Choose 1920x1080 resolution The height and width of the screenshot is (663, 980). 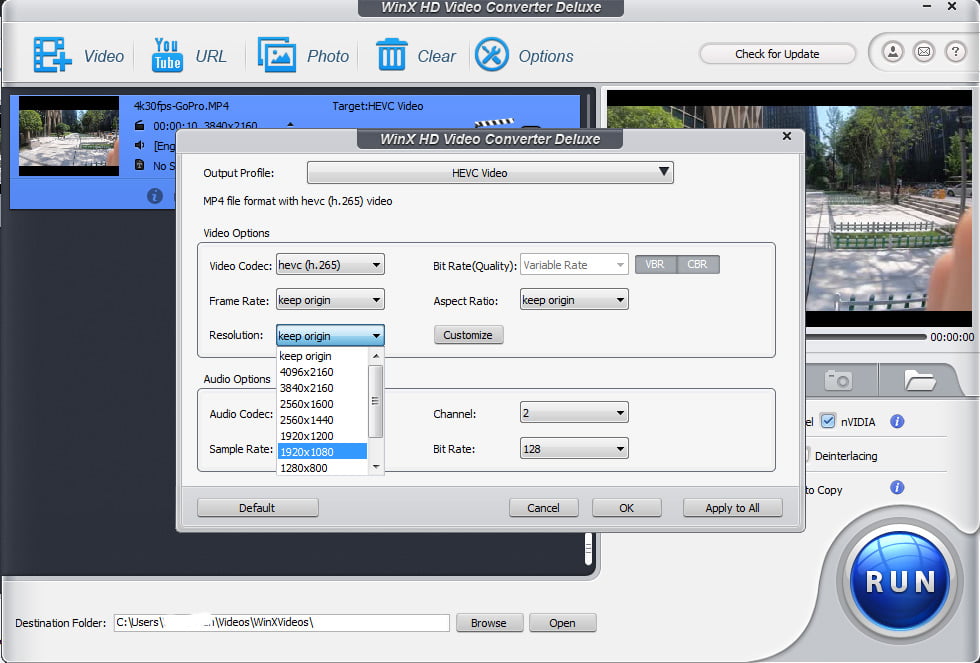(x=322, y=452)
